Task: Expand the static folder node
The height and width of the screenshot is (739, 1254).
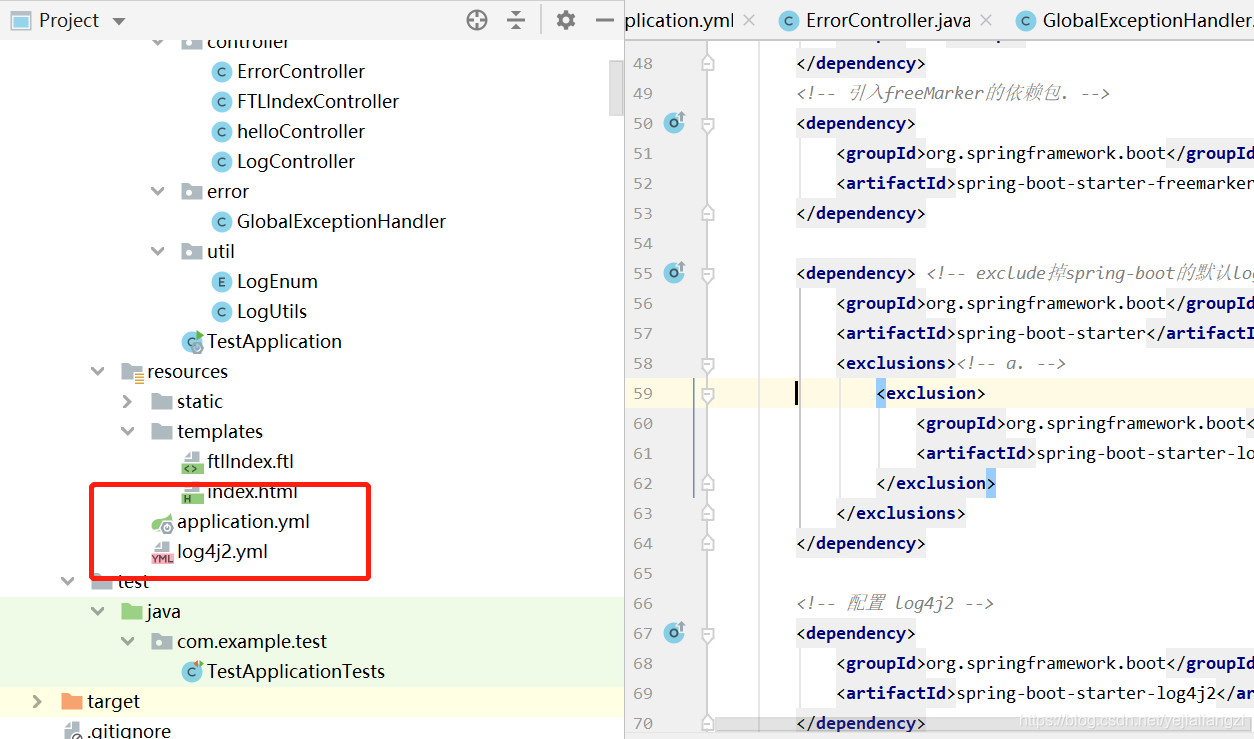Action: (127, 402)
